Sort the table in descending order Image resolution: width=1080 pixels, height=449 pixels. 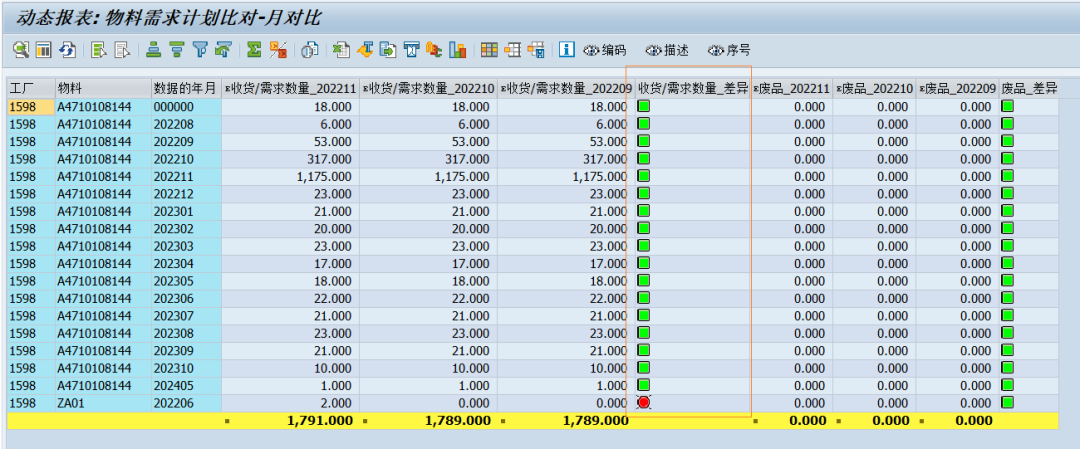pos(177,50)
